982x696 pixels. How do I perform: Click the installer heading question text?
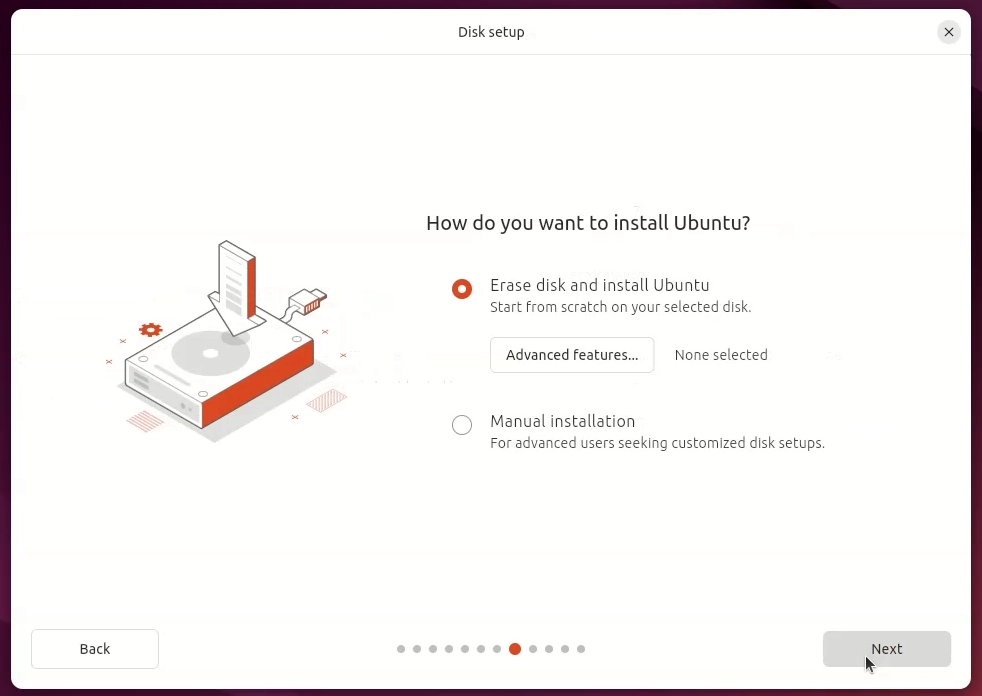click(x=588, y=223)
